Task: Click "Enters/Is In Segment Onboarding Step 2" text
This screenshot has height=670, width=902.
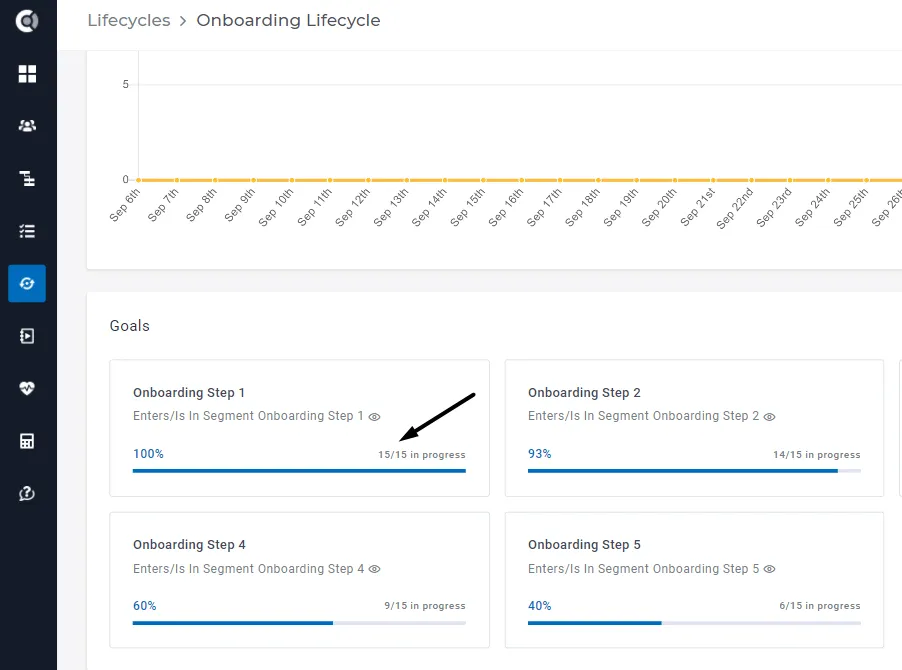Action: click(x=643, y=416)
